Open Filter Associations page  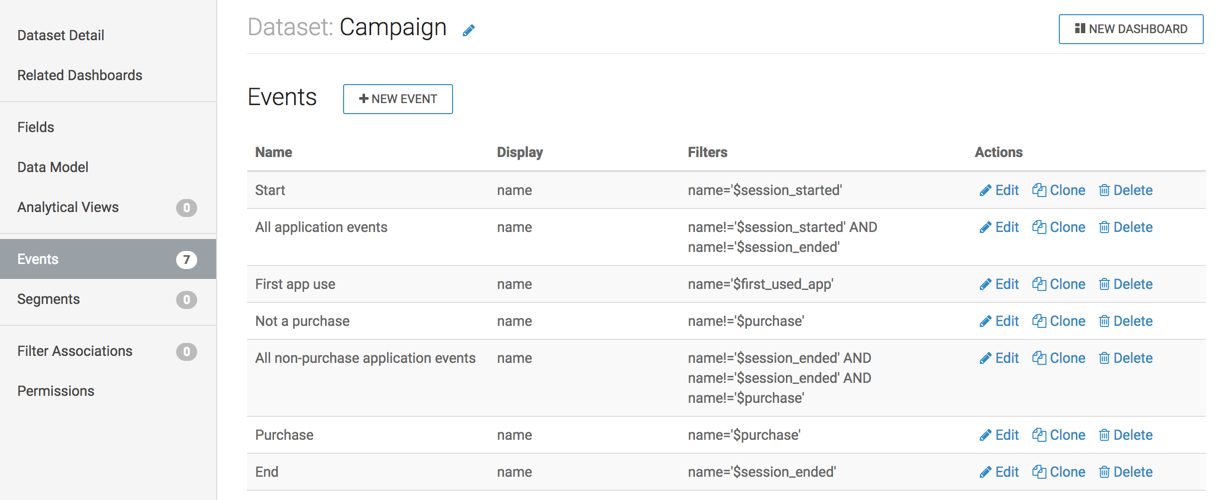point(75,351)
